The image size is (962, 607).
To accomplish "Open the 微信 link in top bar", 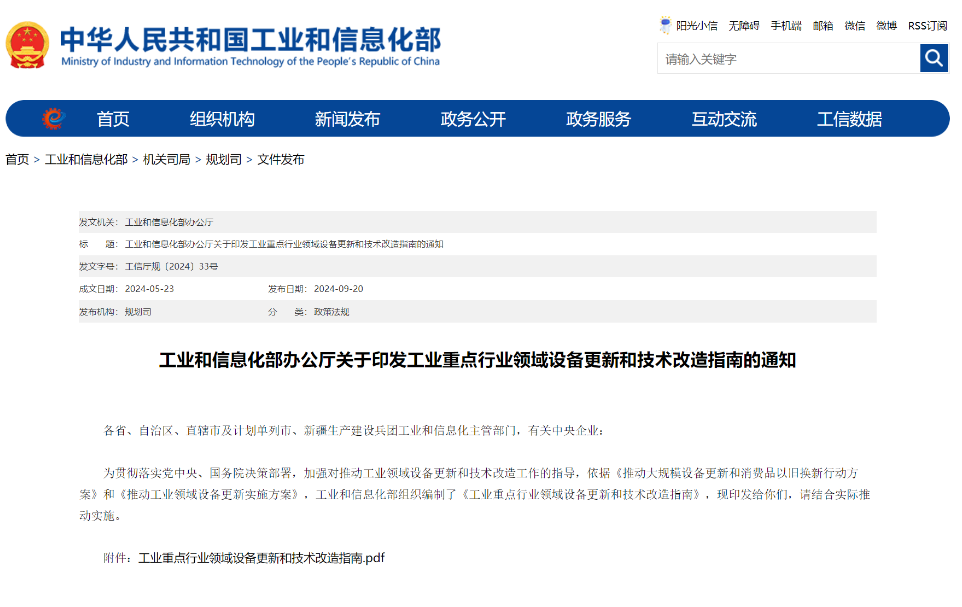I will 854,26.
